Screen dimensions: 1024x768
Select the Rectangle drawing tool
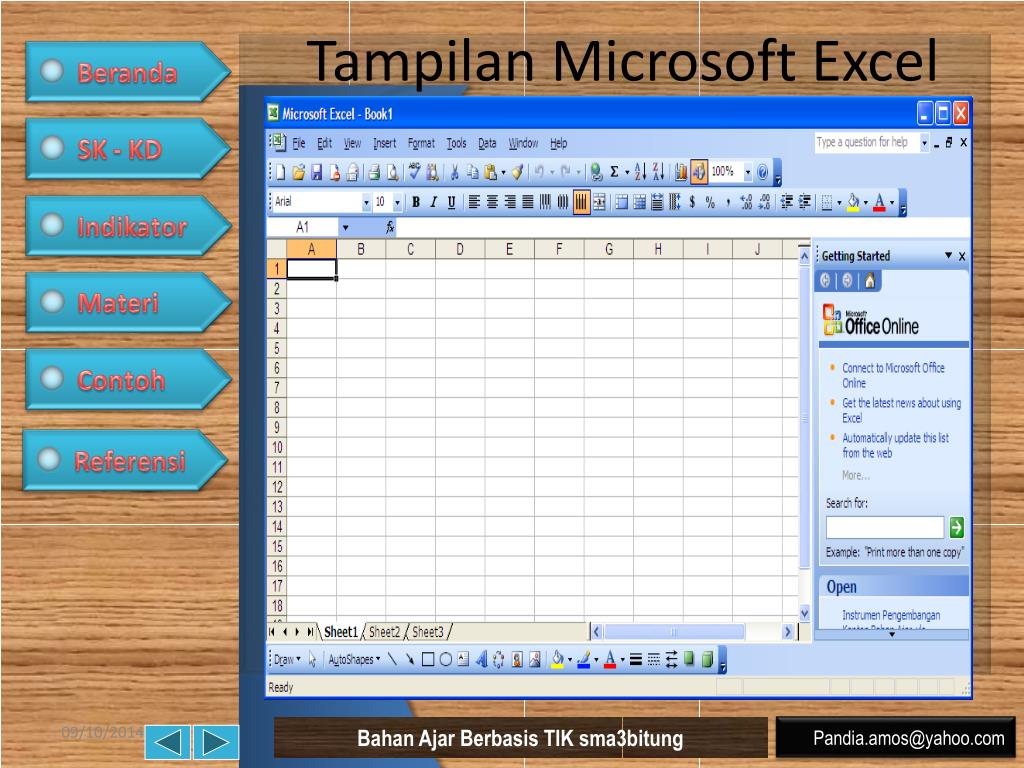coord(428,660)
